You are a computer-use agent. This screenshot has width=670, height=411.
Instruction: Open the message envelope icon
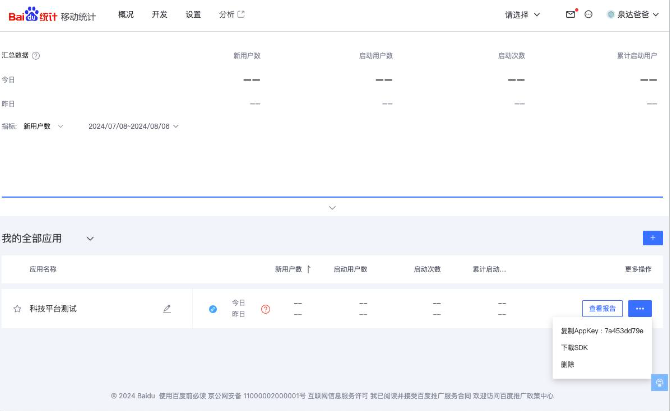(x=570, y=15)
